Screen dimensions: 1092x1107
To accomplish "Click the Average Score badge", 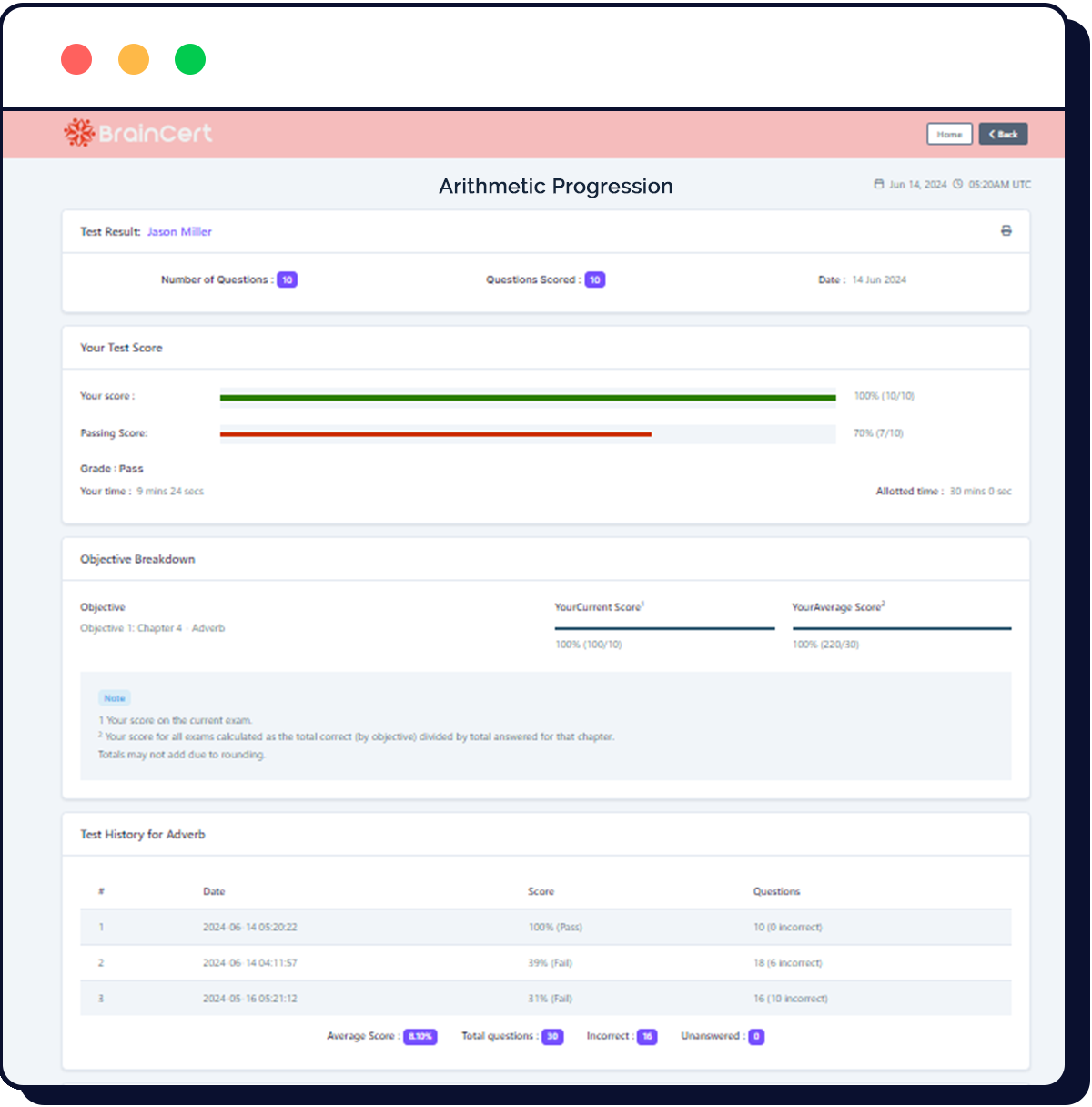I will (420, 1037).
